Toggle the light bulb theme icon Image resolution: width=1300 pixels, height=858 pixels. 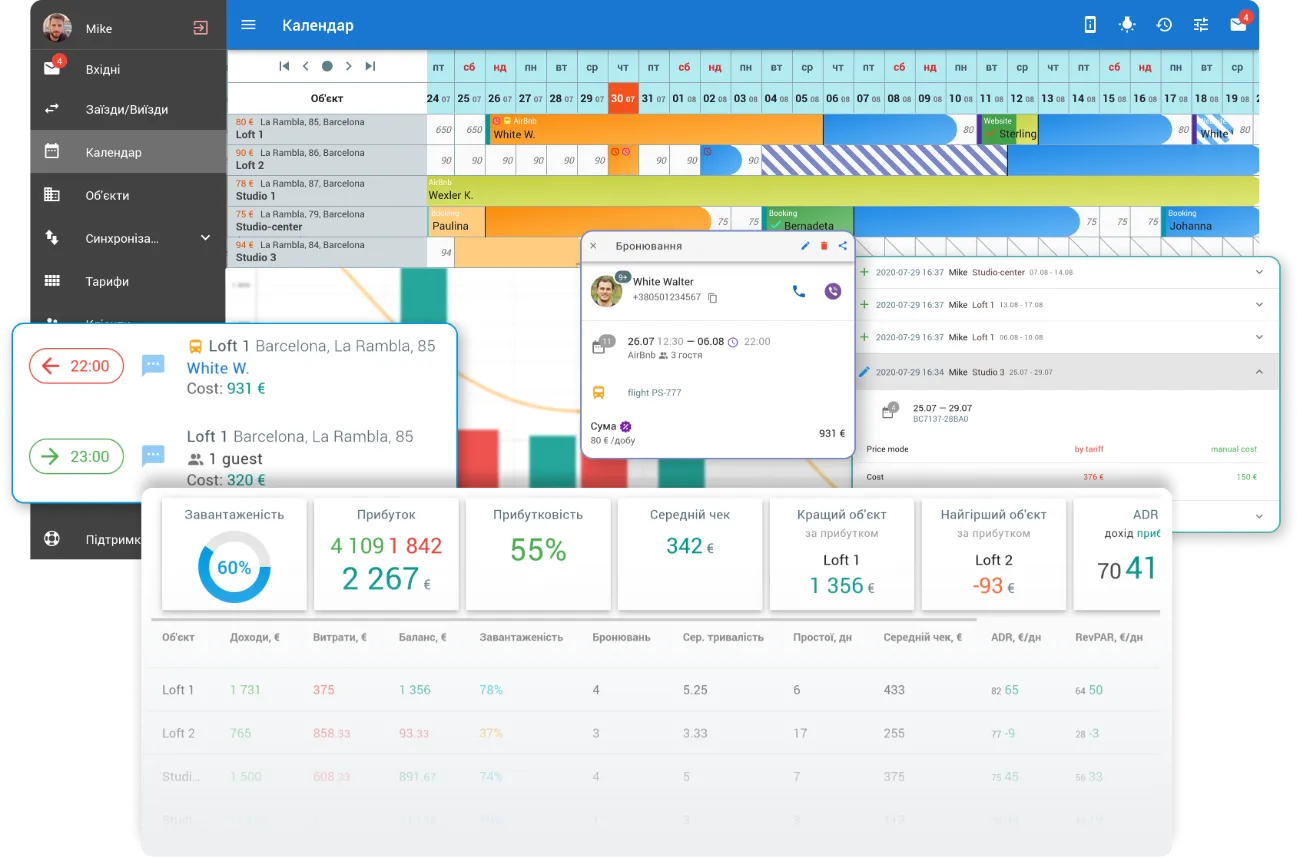coord(1127,25)
